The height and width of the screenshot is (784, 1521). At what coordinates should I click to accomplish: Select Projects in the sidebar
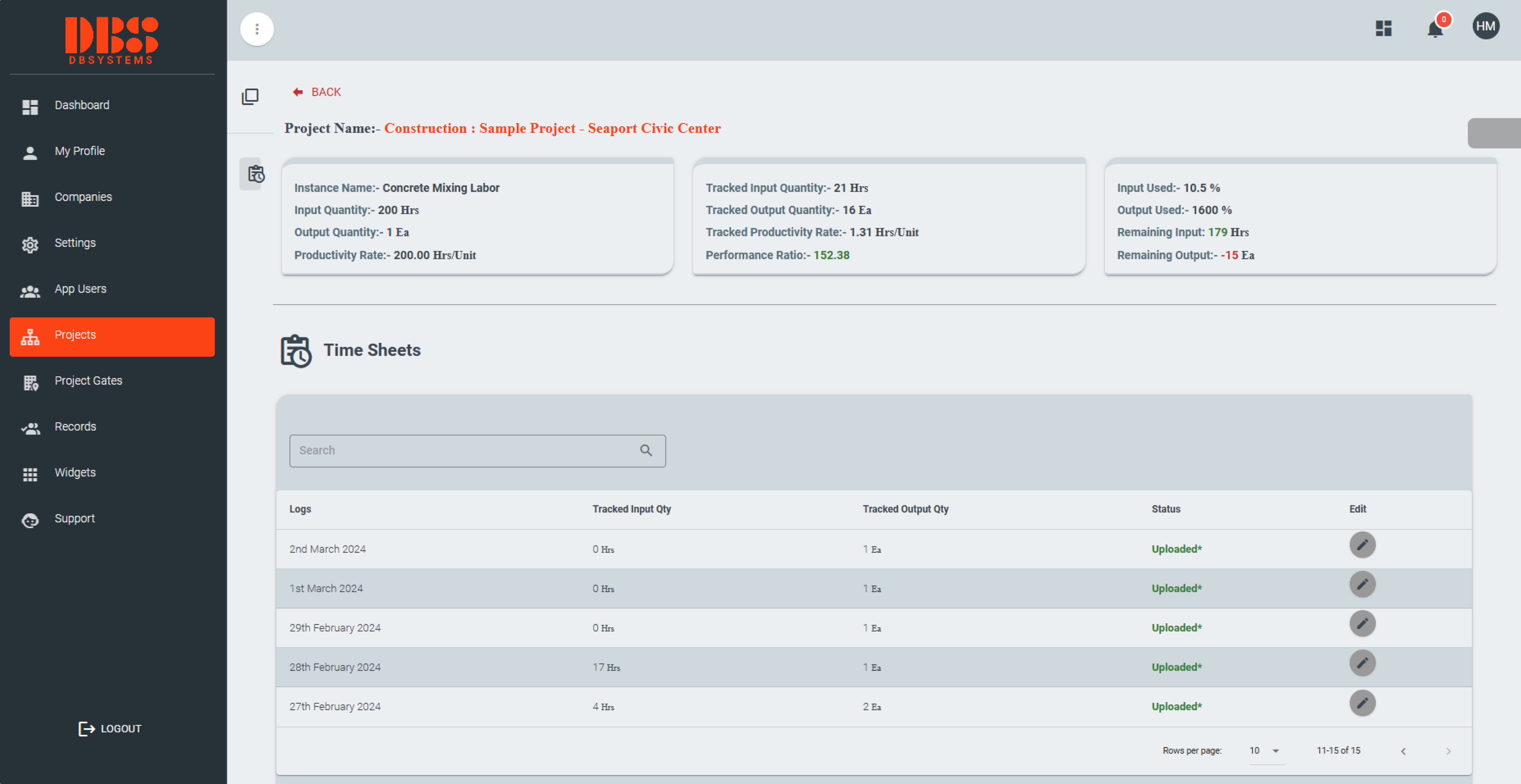coord(75,335)
